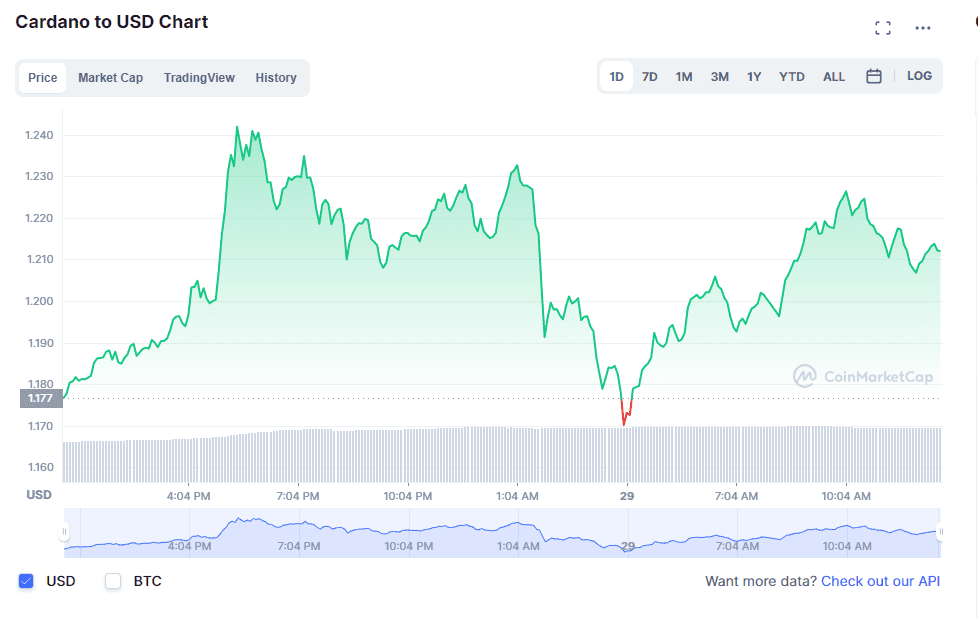Enable logarithmic scale with LOG
This screenshot has width=978, height=618.
[x=919, y=75]
